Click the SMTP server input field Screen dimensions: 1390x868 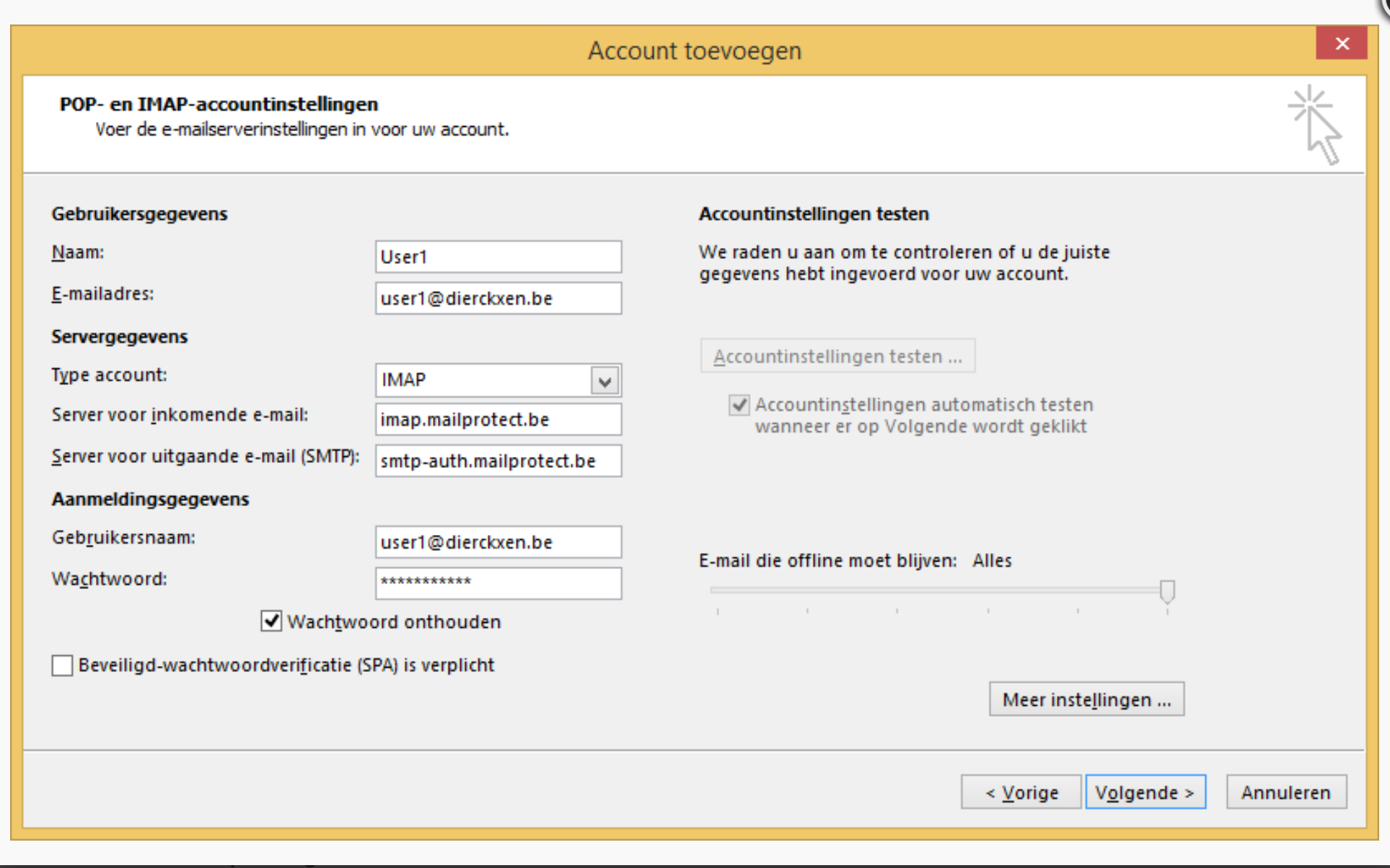pyautogui.click(x=498, y=461)
